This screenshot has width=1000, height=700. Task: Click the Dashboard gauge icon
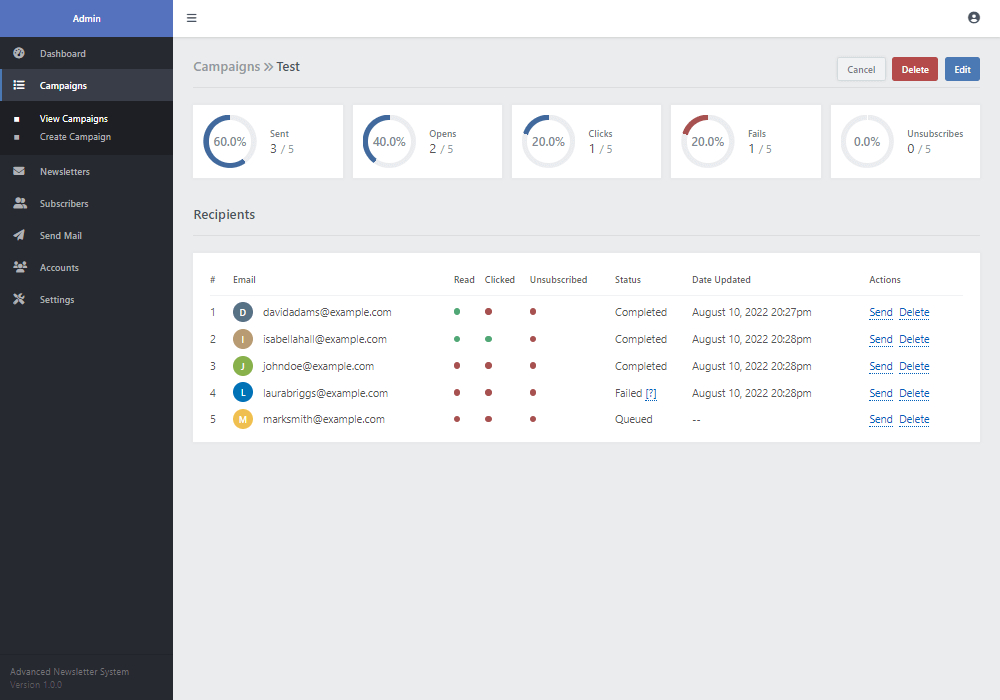click(x=19, y=53)
